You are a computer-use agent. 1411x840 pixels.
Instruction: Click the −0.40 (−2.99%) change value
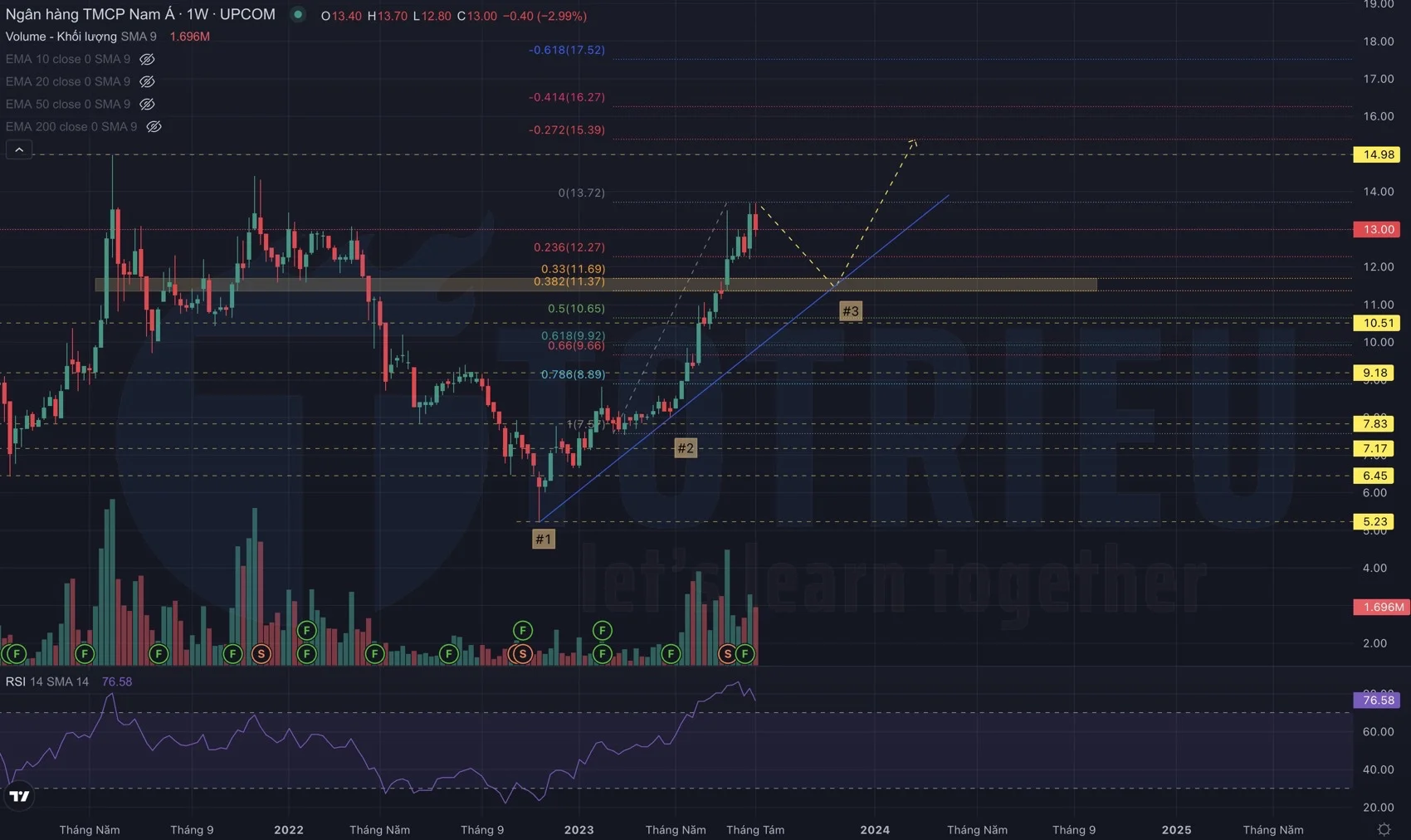(x=545, y=16)
